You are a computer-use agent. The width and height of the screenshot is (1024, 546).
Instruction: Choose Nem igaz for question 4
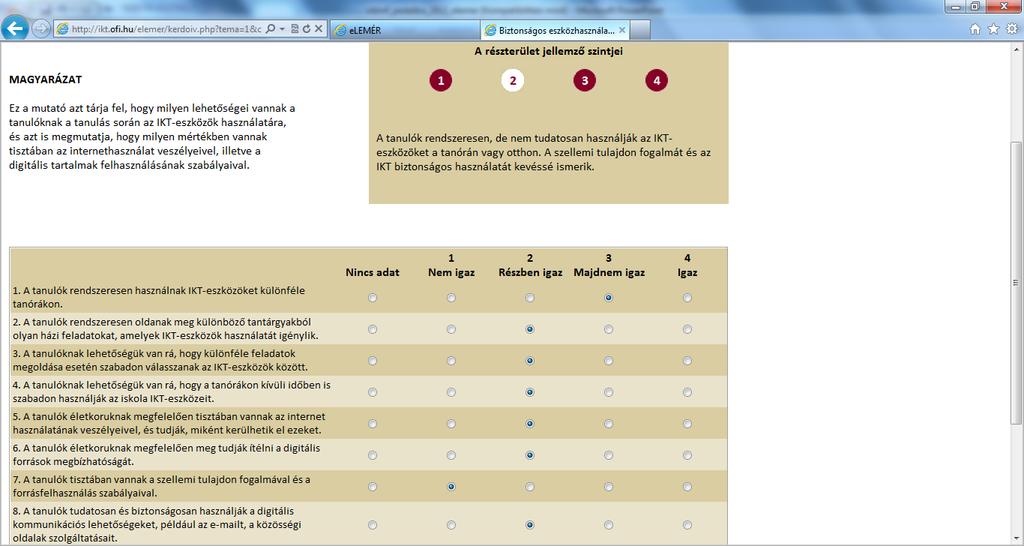(x=451, y=393)
